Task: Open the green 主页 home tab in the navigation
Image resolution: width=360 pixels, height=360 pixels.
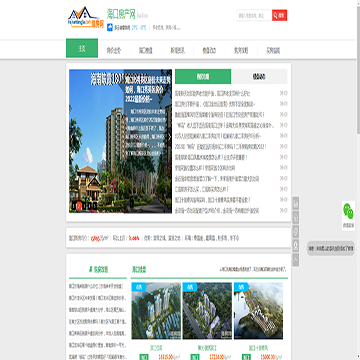Action: [82, 48]
